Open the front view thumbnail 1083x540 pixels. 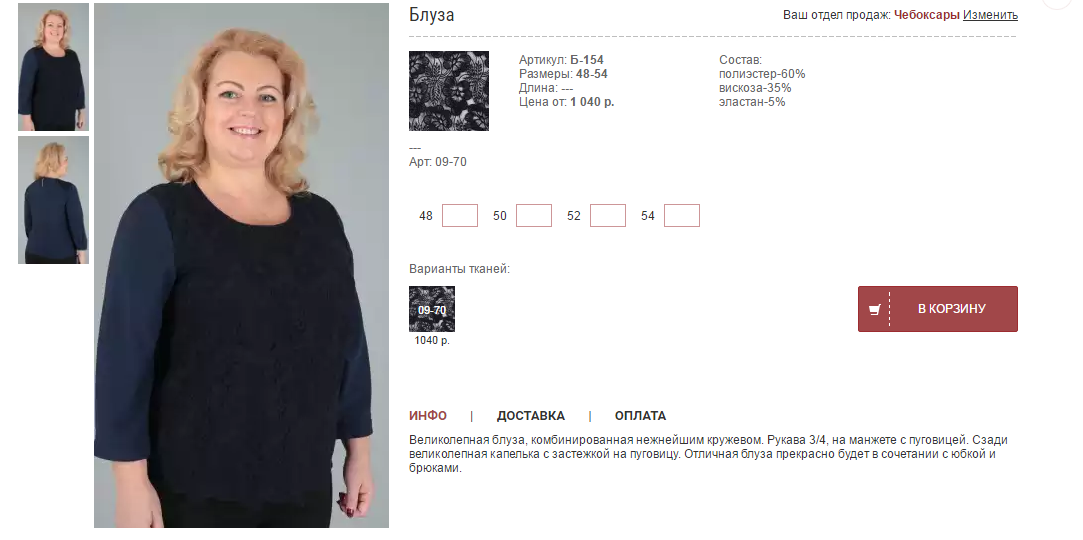[53, 67]
